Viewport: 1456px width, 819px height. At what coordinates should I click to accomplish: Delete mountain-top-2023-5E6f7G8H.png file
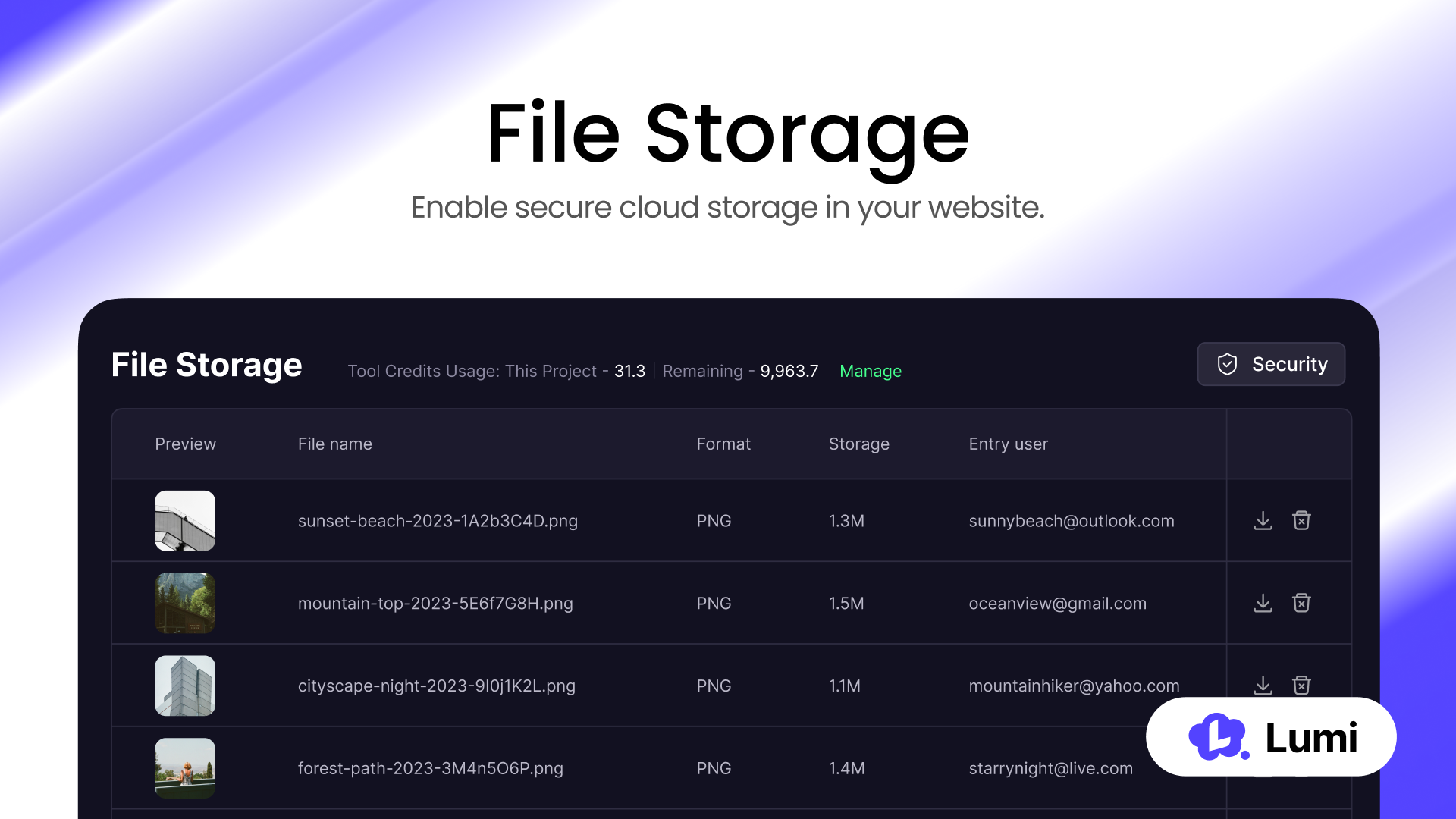tap(1301, 603)
